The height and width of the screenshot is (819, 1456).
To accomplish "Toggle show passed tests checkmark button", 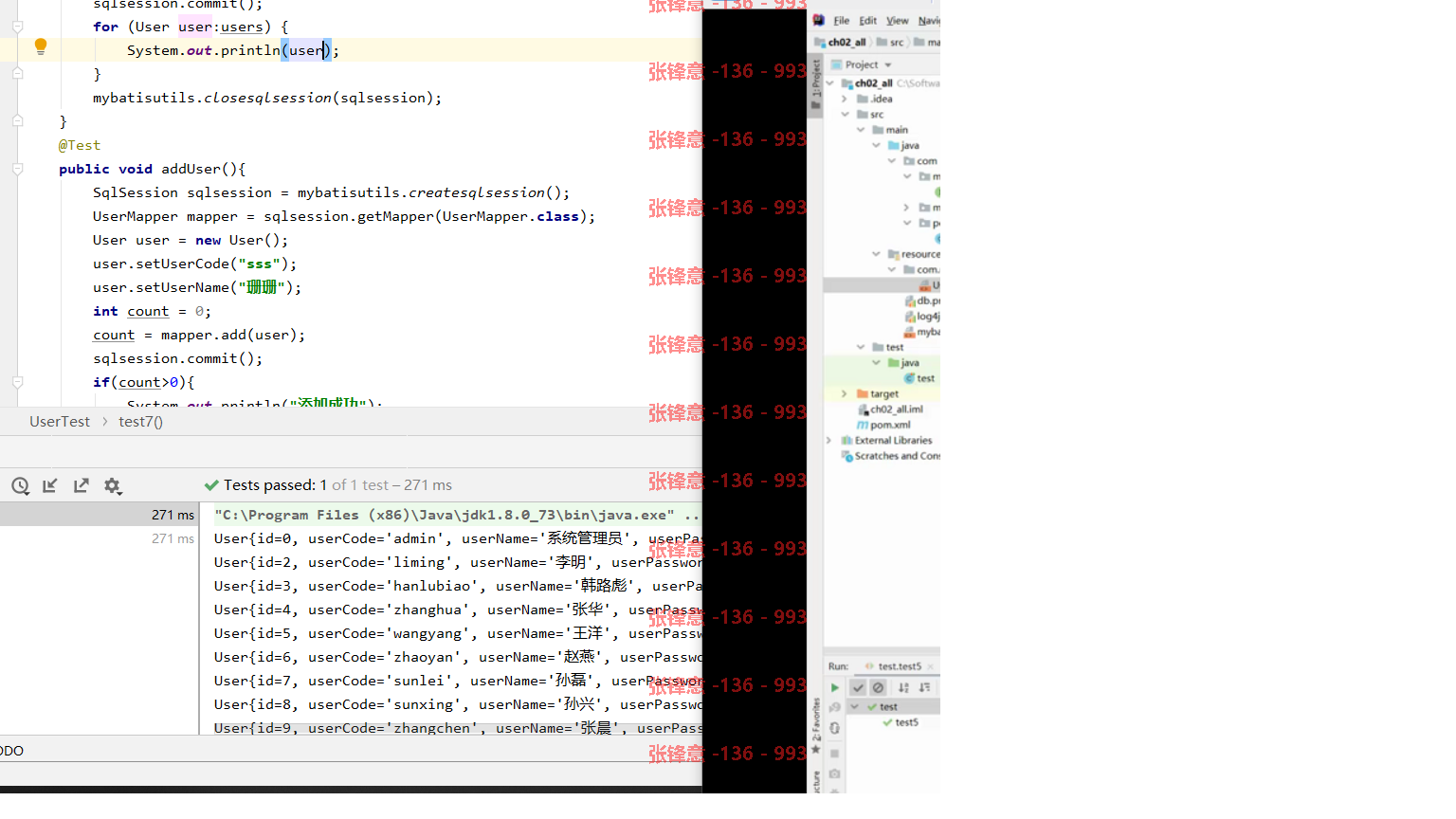I will [x=858, y=687].
